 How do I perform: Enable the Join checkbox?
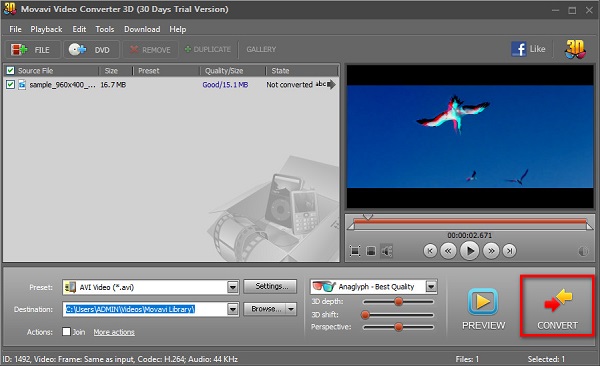click(67, 332)
